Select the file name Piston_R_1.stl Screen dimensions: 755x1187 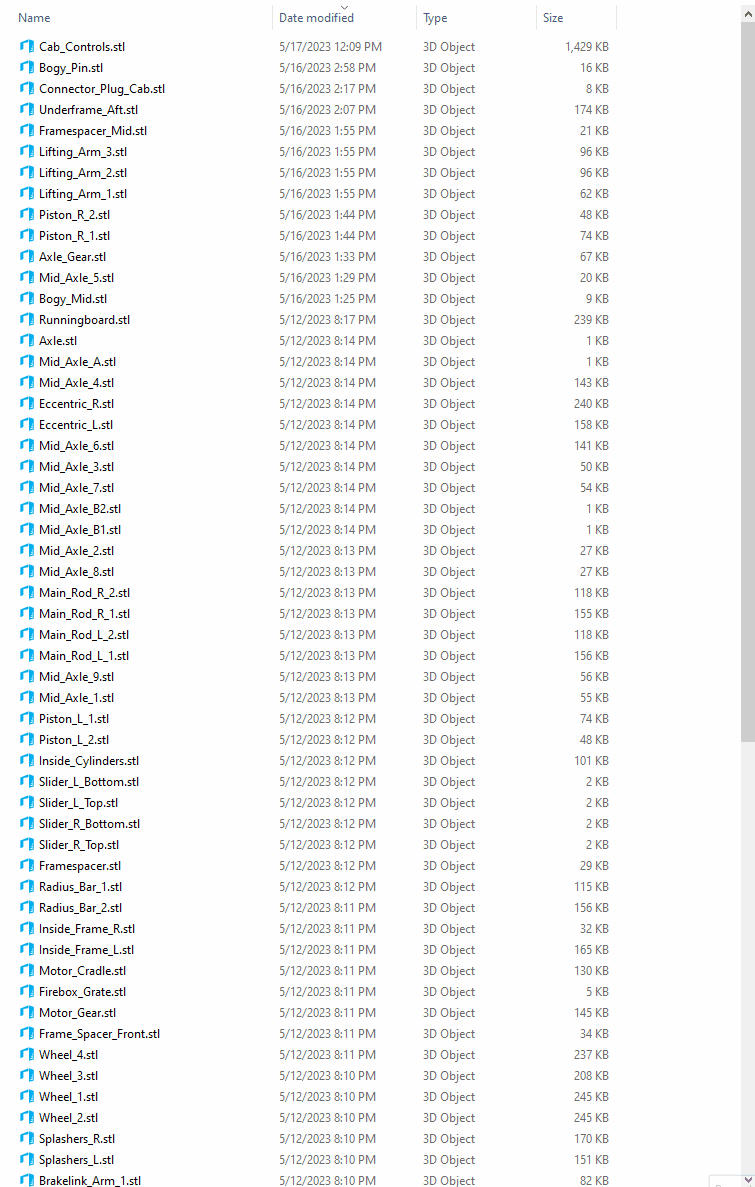74,235
